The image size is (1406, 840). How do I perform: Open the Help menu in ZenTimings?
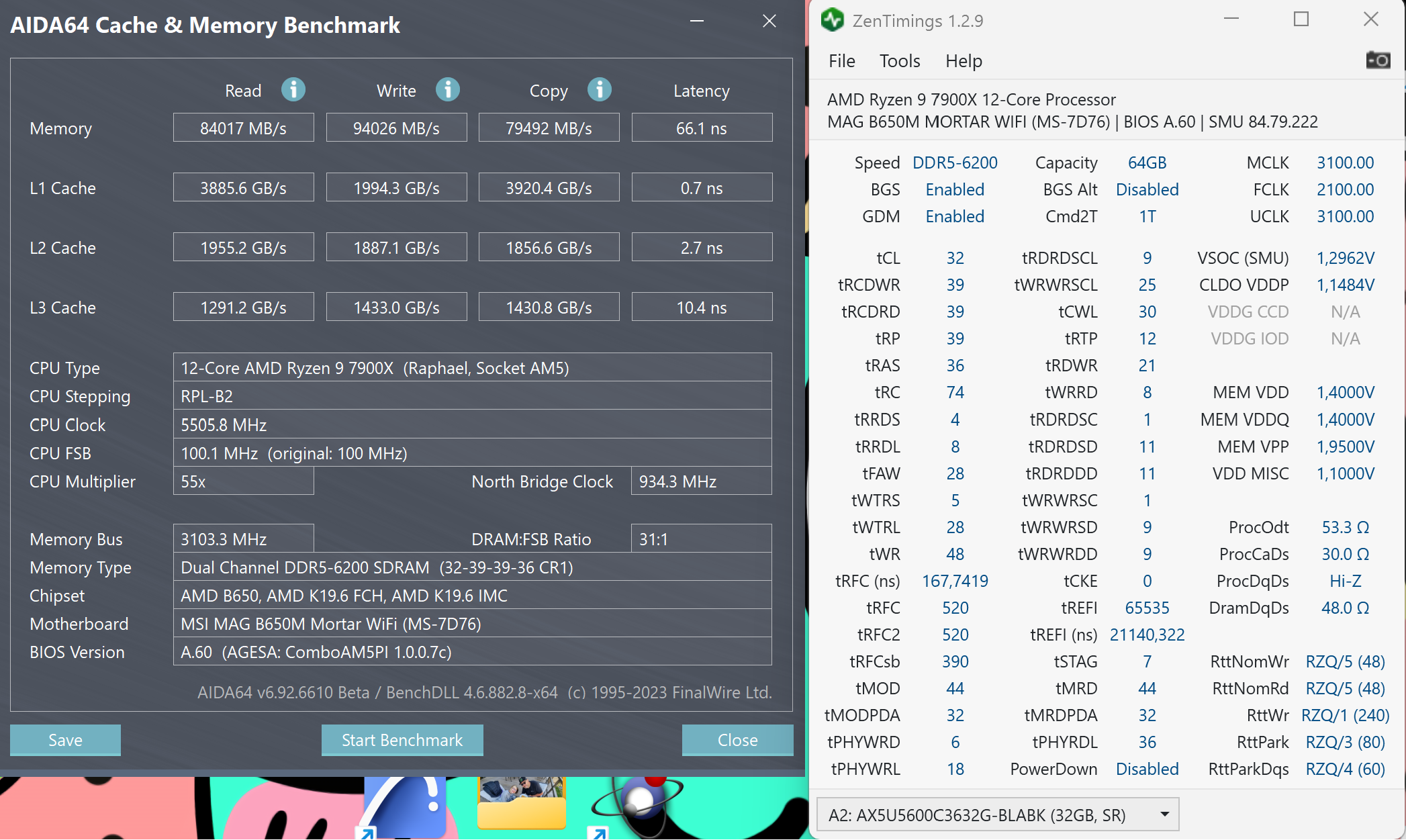[964, 61]
